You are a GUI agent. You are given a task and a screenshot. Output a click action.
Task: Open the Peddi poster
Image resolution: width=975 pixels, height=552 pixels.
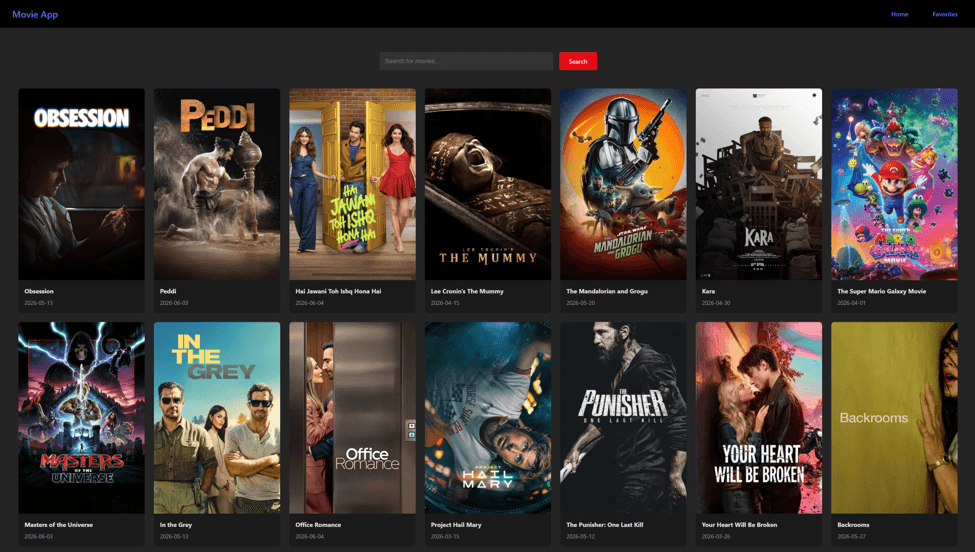coord(217,184)
